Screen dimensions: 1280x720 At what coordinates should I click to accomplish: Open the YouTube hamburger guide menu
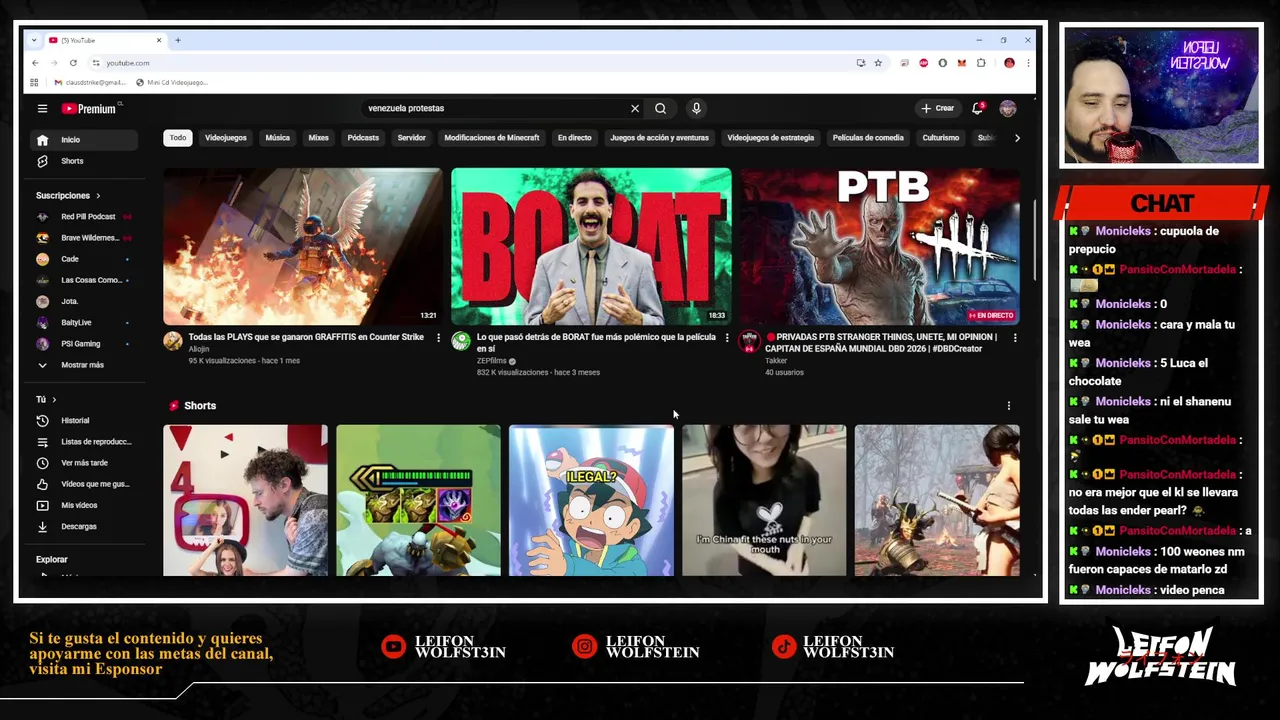42,108
